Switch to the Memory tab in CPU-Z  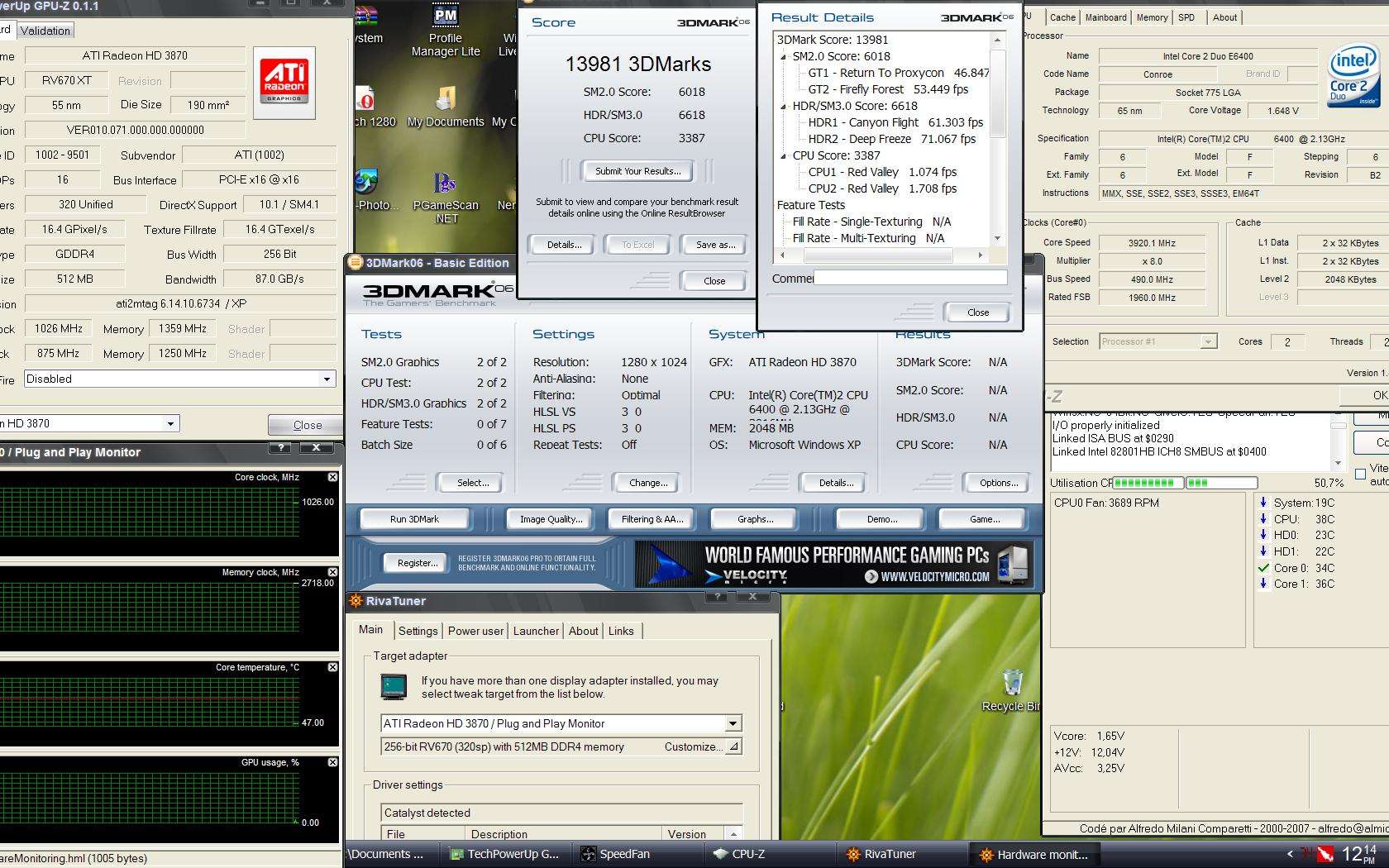1152,17
